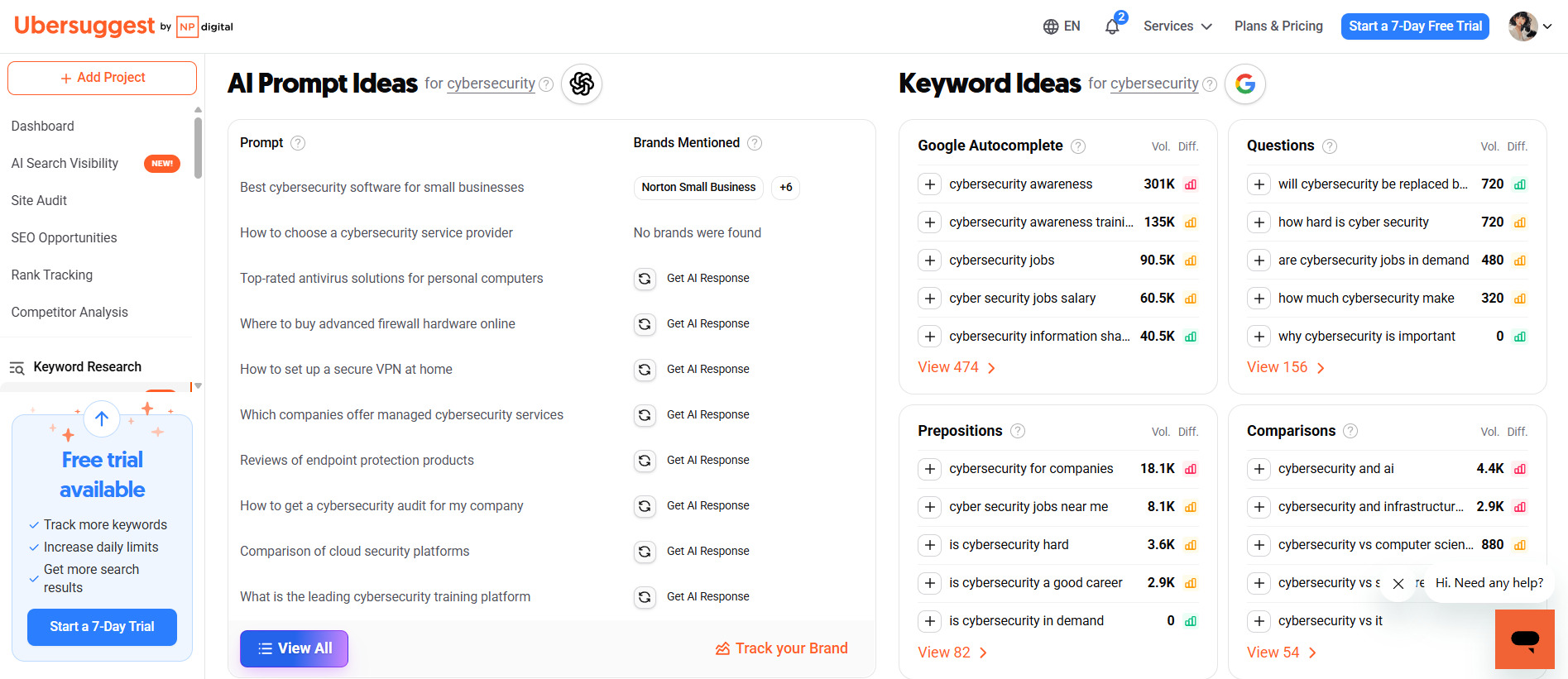Click the Start a 7-Day Free Trial button
Image resolution: width=1568 pixels, height=679 pixels.
click(1415, 26)
